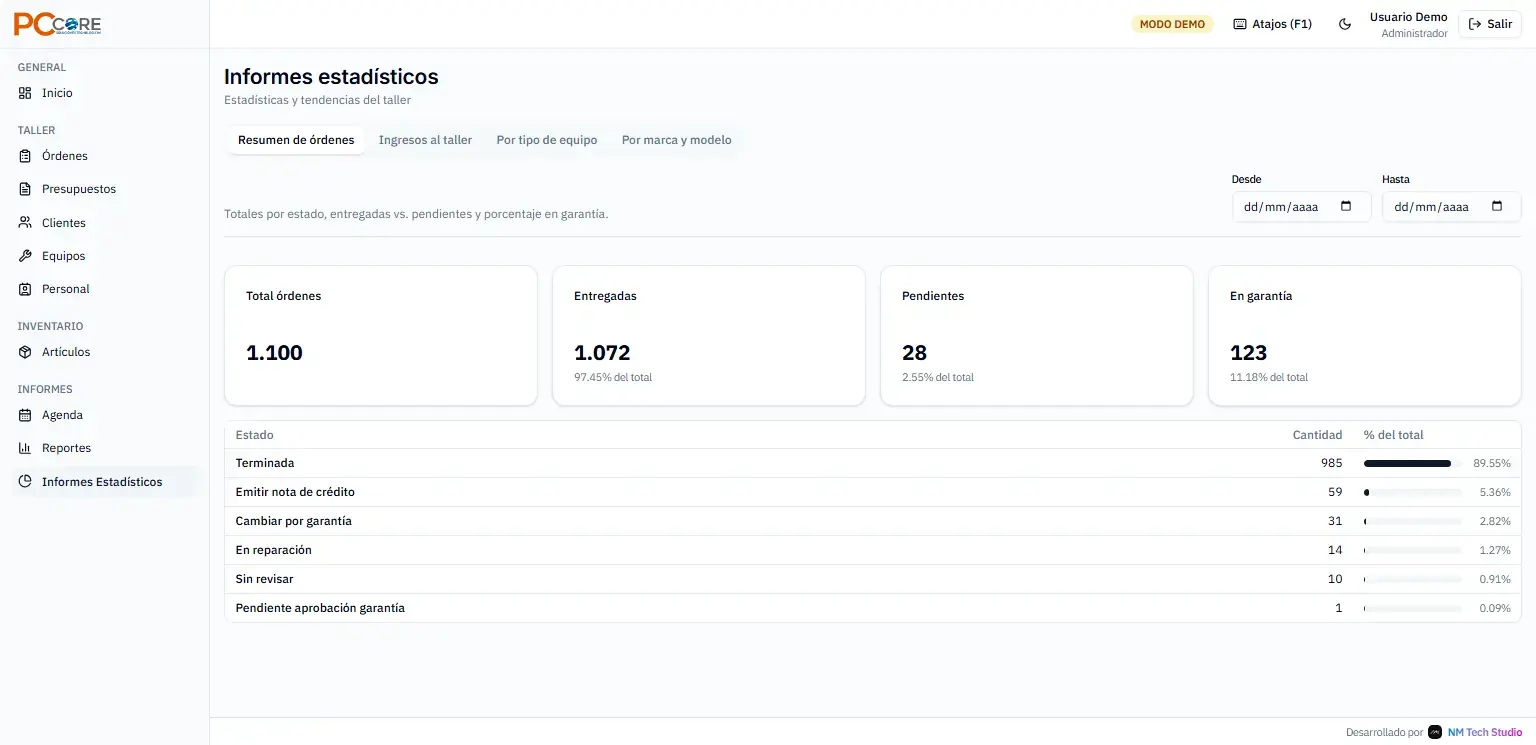
Task: Click the MODO DEMO badge
Action: (x=1172, y=24)
